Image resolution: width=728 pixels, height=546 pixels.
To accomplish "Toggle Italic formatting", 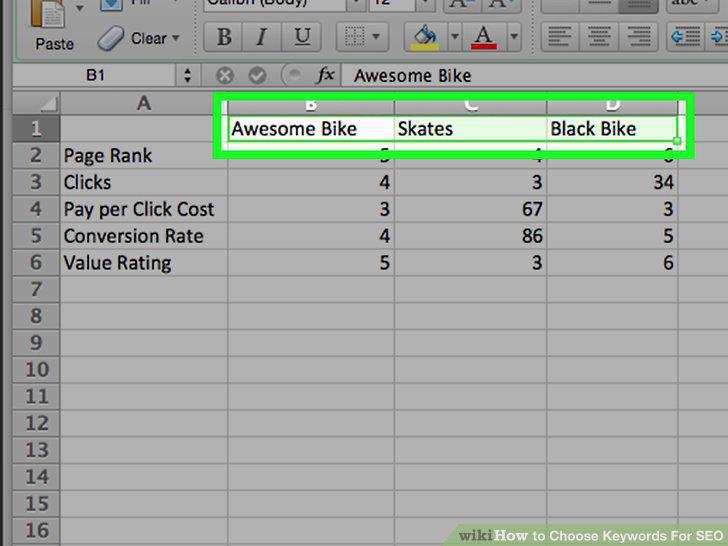I will point(262,36).
